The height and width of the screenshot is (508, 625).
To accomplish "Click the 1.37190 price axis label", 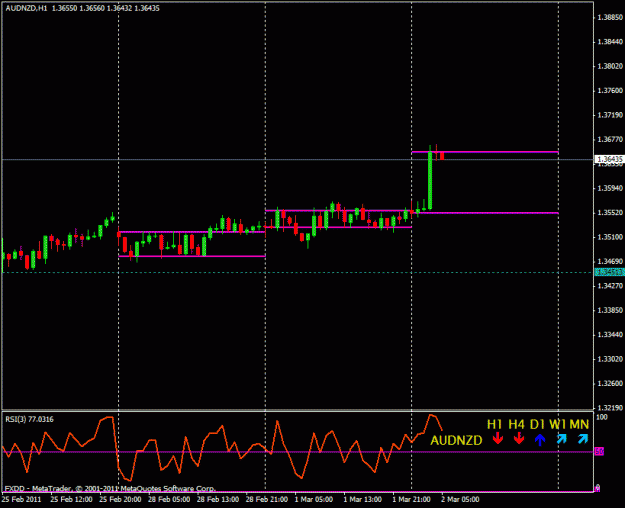I will 610,115.
